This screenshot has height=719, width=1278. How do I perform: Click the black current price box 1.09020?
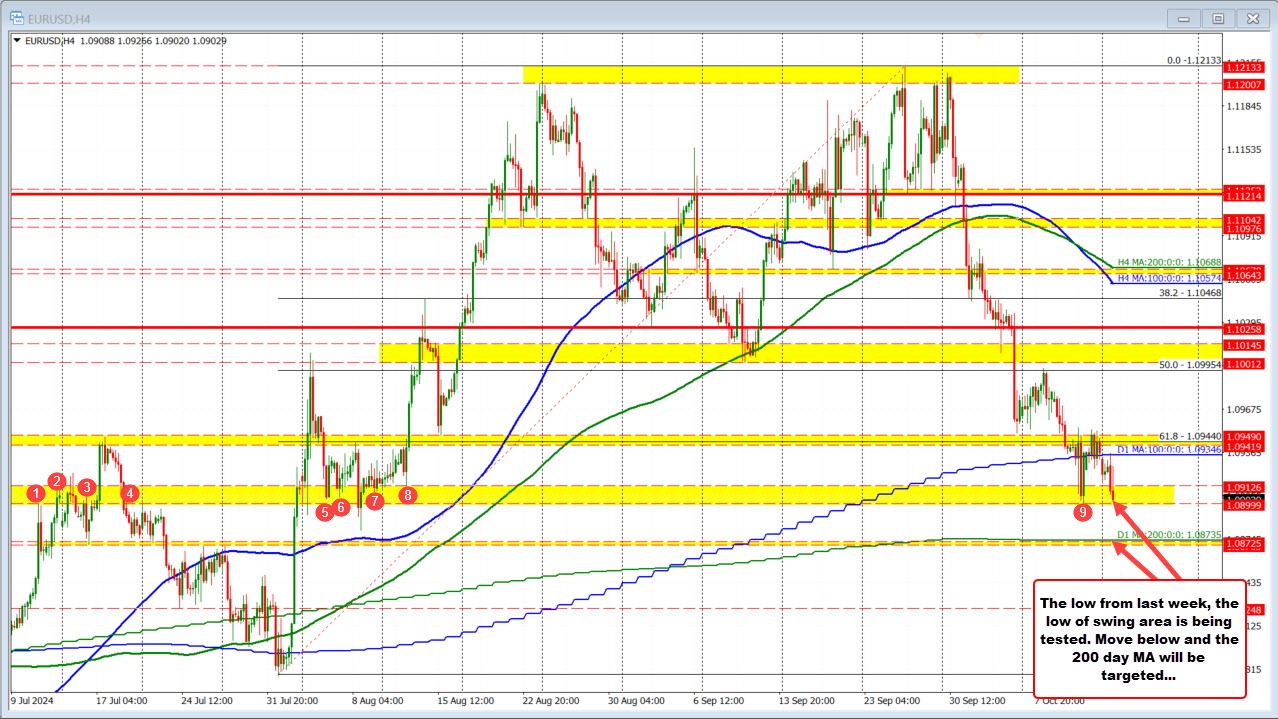pyautogui.click(x=1246, y=497)
